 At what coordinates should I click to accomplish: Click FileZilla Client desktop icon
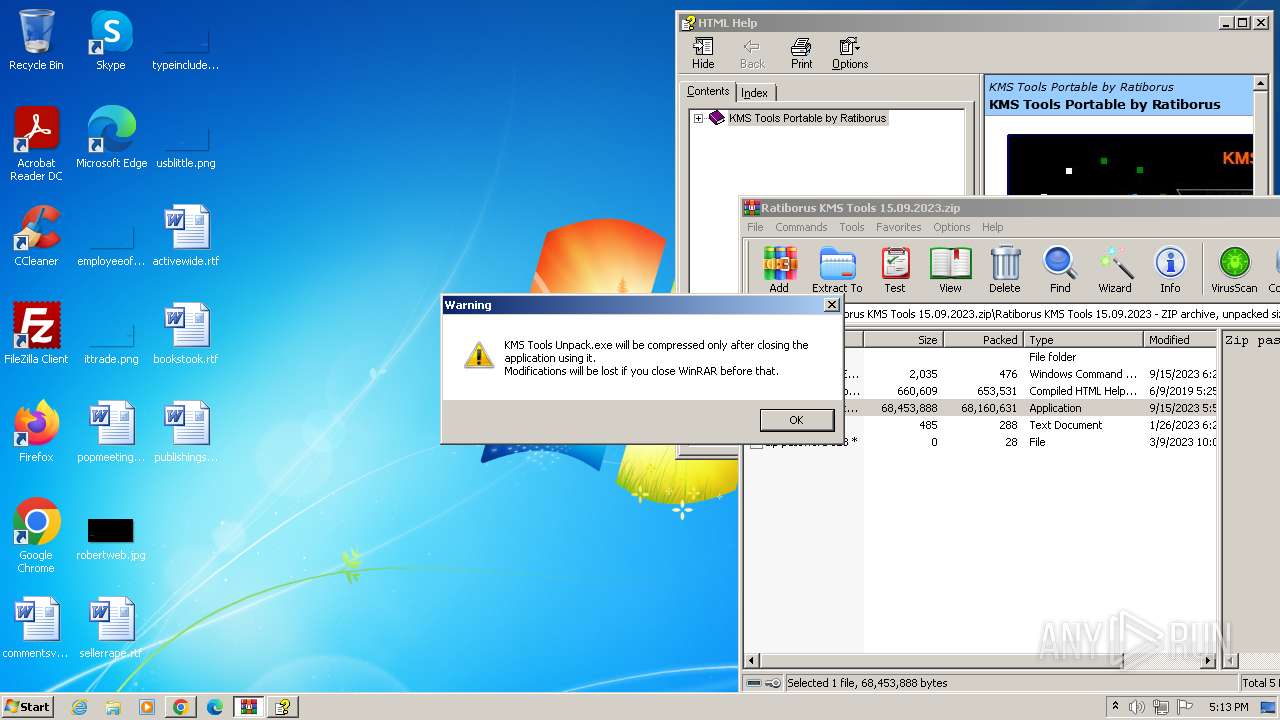click(x=36, y=334)
